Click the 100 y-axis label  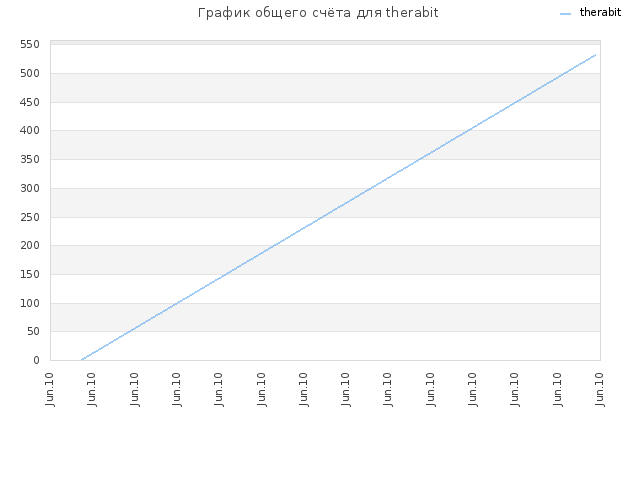point(30,304)
